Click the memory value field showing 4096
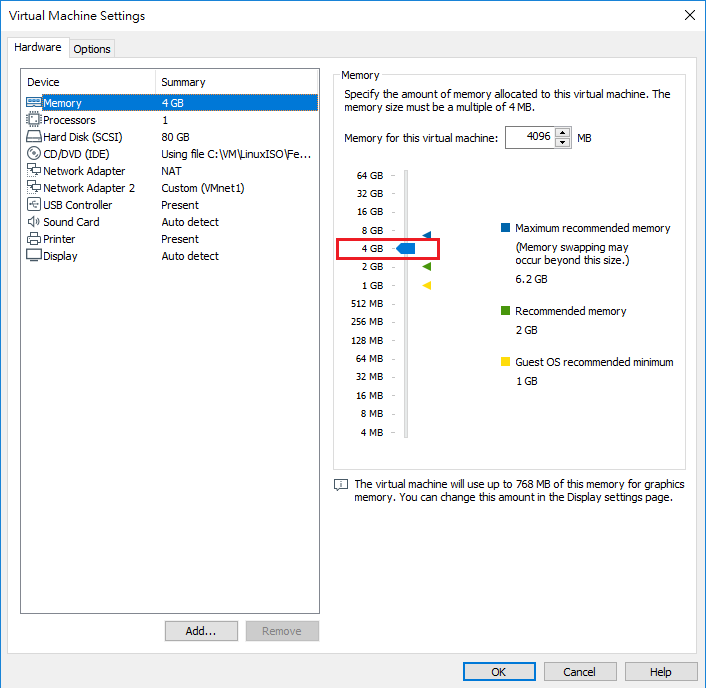Image resolution: width=714 pixels, height=688 pixels. tap(530, 137)
